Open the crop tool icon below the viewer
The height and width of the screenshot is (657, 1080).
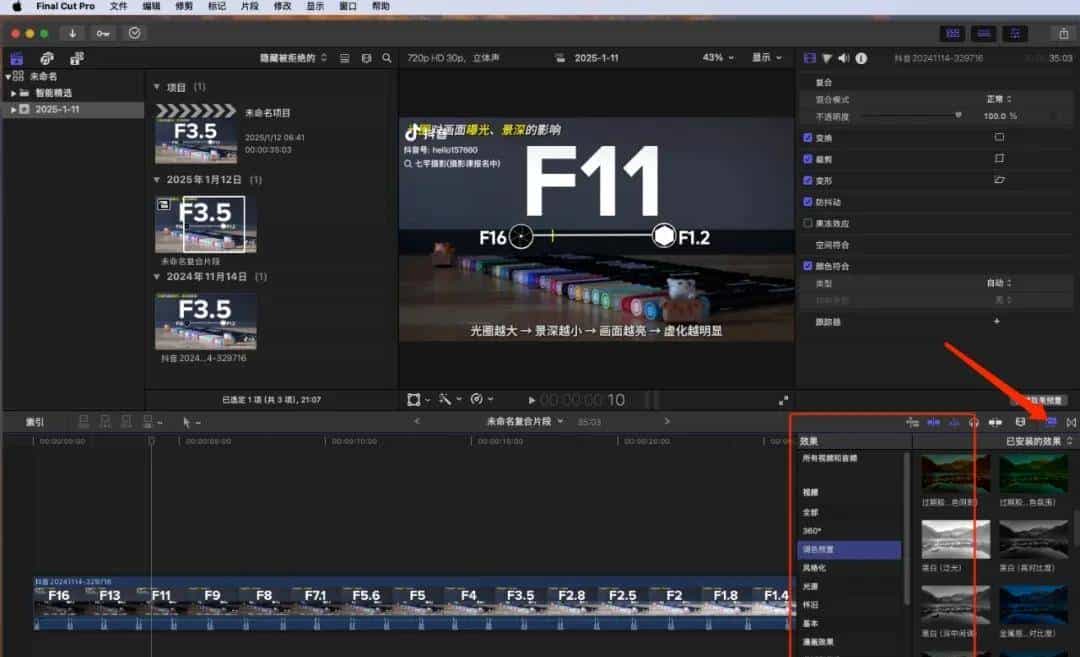pyautogui.click(x=415, y=399)
